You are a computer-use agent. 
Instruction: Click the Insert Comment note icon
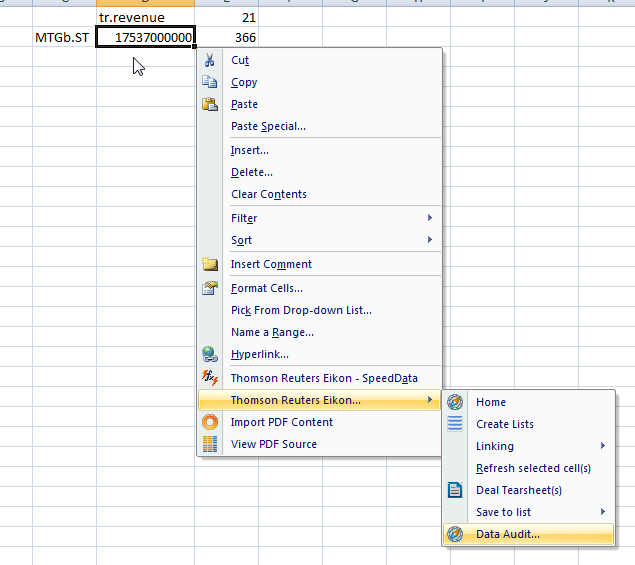tap(210, 264)
